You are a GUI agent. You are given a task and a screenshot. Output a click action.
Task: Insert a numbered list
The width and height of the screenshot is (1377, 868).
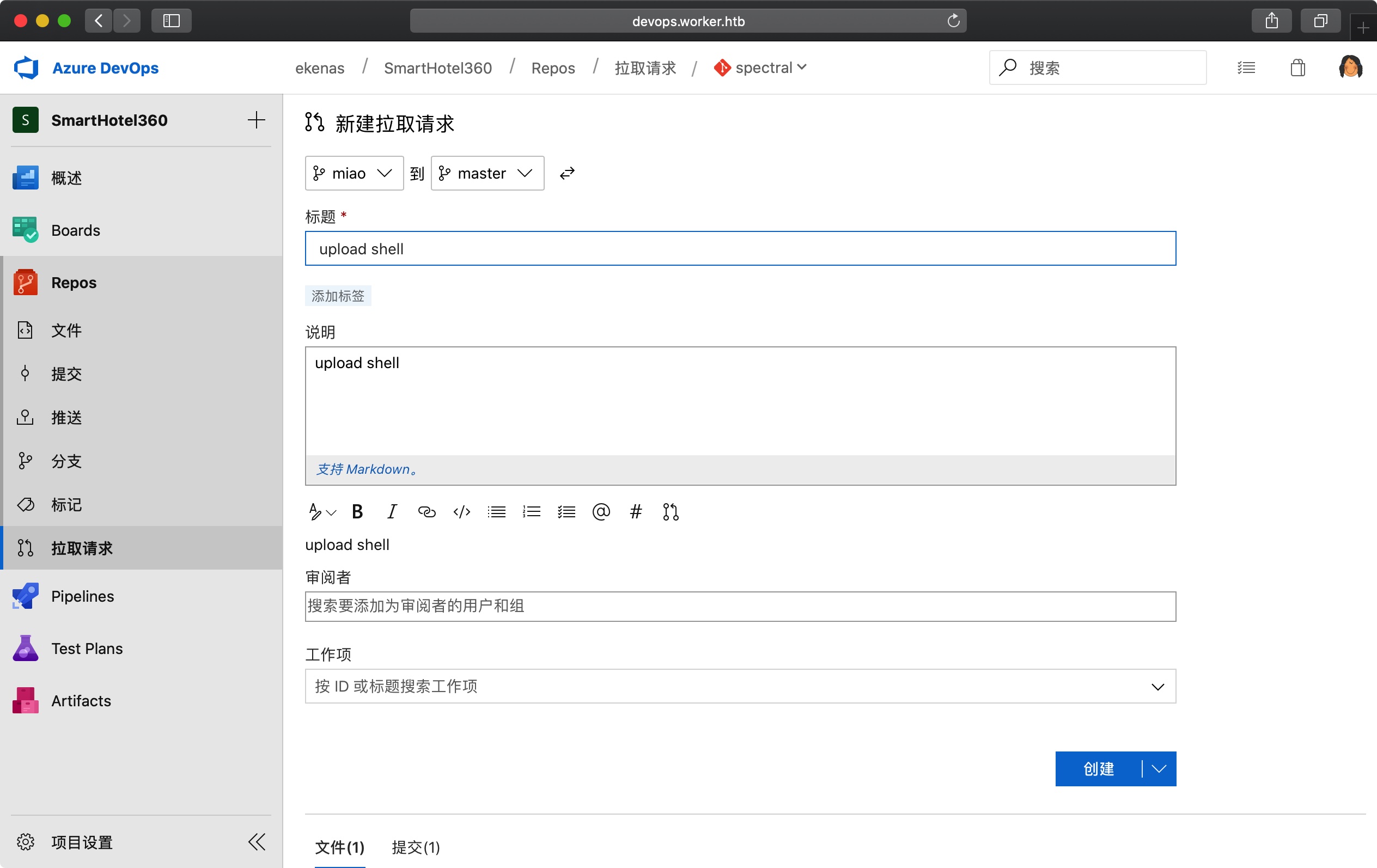click(x=531, y=512)
